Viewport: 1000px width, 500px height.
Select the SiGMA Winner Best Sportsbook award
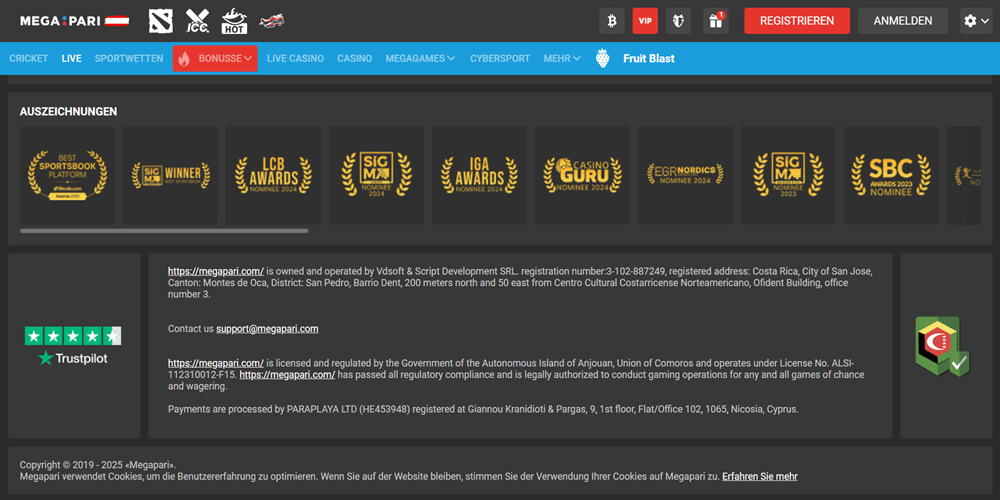[x=171, y=175]
